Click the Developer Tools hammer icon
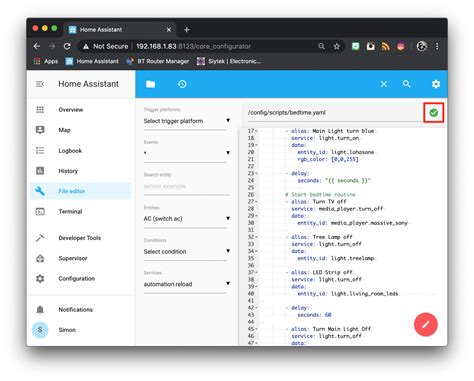 click(x=40, y=238)
